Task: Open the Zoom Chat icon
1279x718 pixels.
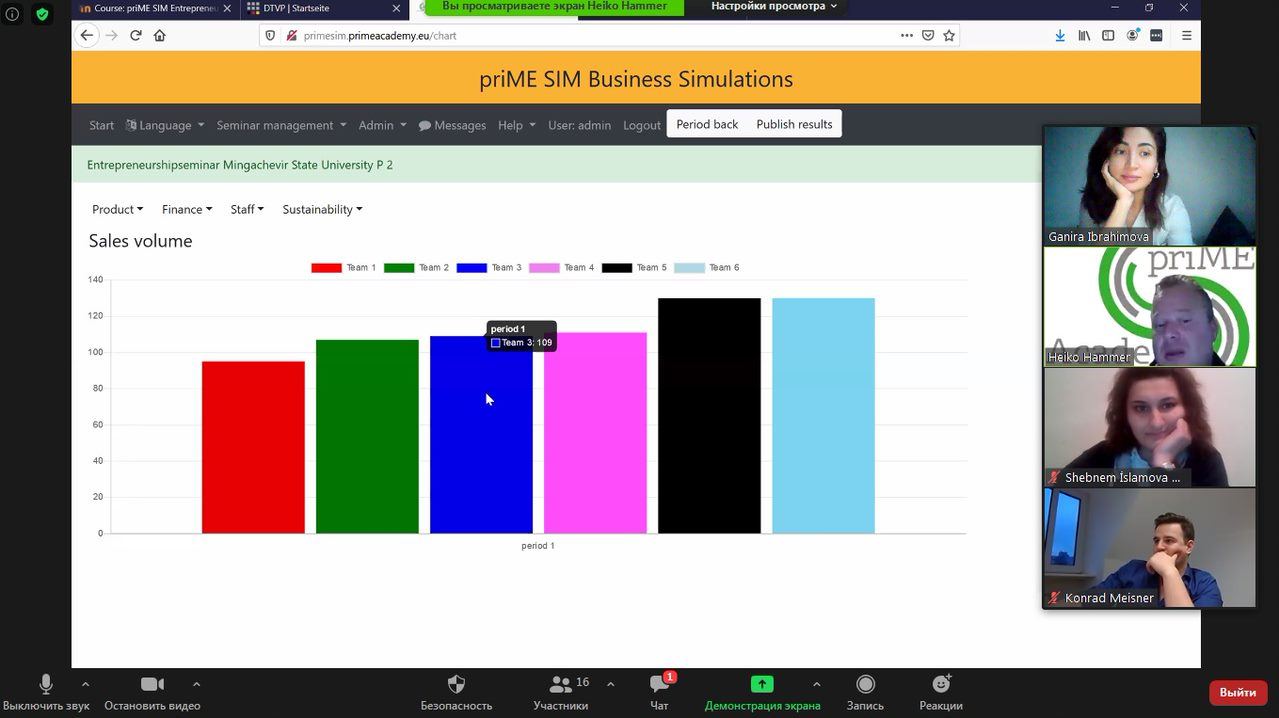Action: pos(659,684)
